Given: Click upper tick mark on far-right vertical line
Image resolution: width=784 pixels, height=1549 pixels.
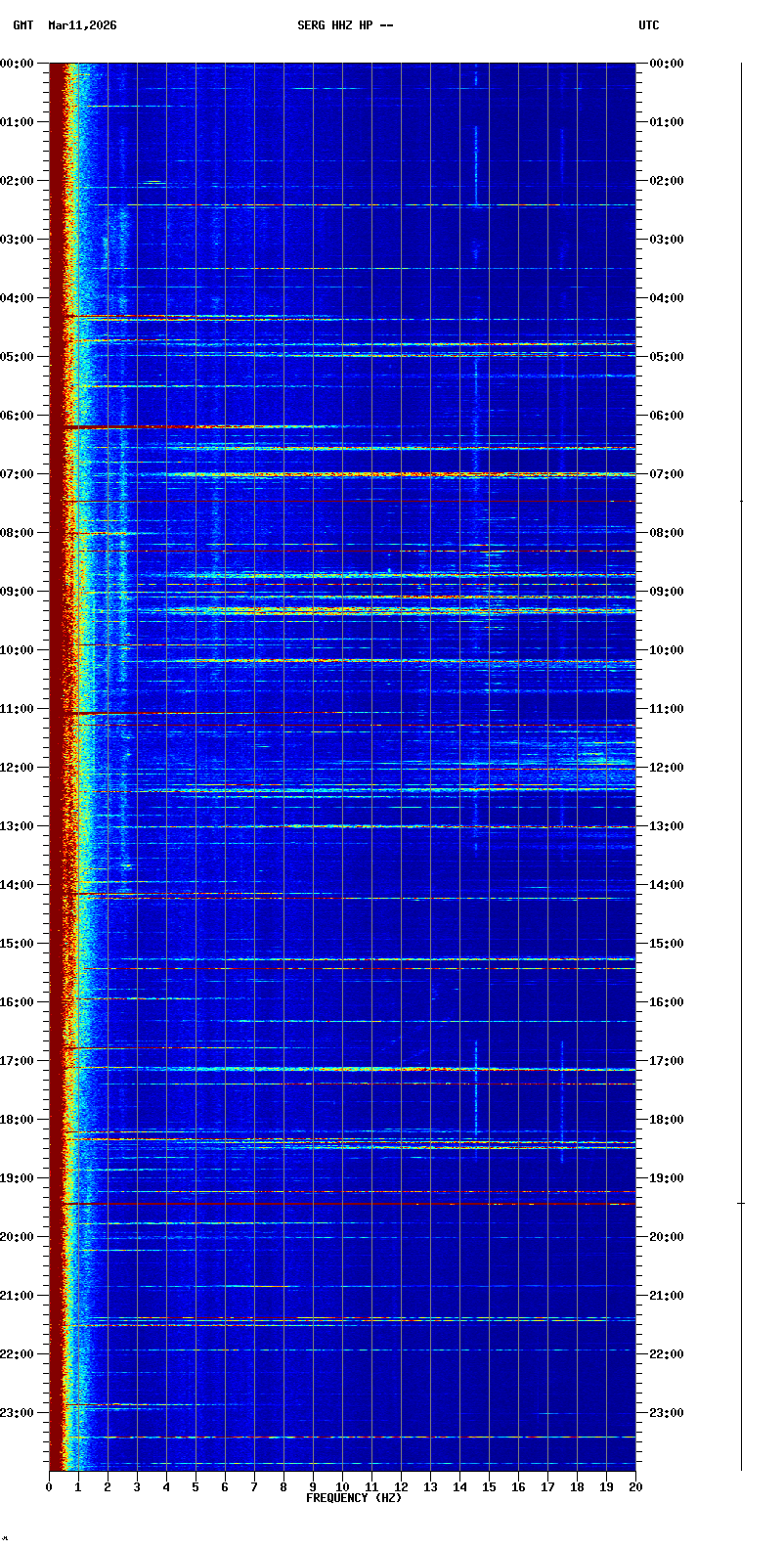Looking at the screenshot, I should (x=741, y=501).
